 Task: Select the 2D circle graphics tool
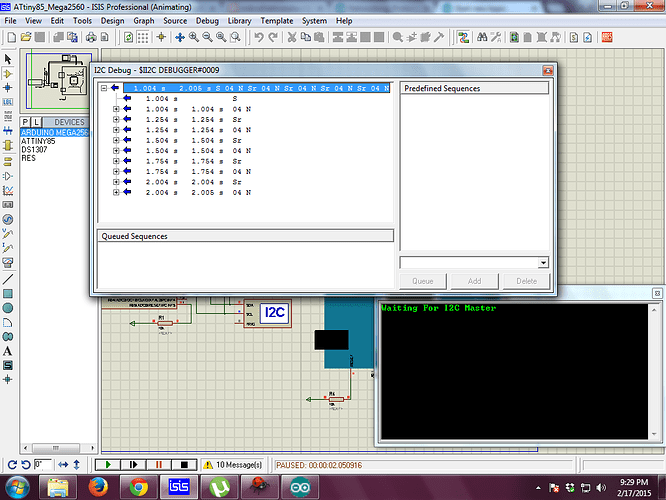pyautogui.click(x=8, y=308)
